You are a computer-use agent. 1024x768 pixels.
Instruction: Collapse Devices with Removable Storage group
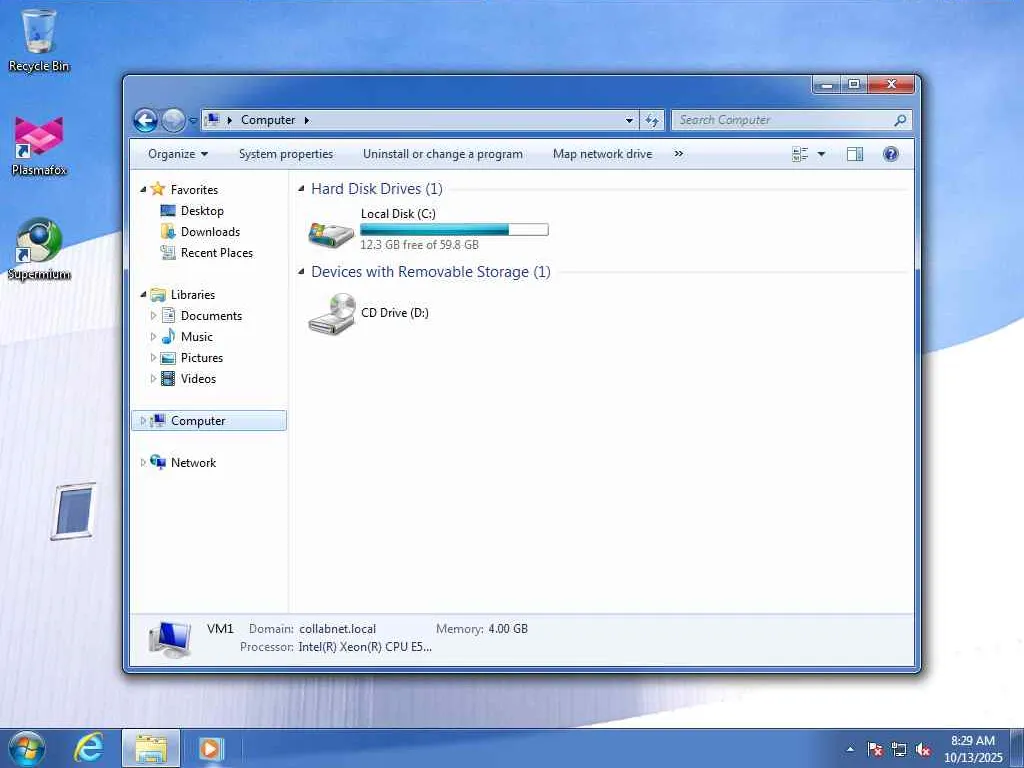click(x=301, y=272)
